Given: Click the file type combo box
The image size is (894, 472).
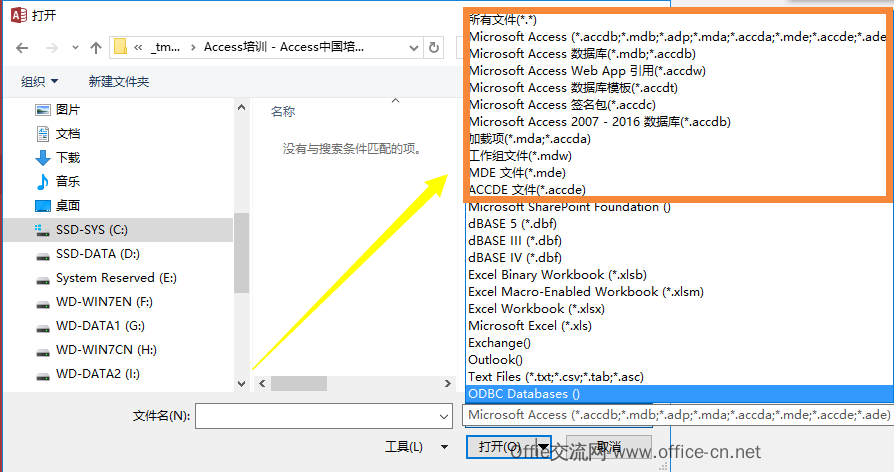Looking at the screenshot, I should click(x=677, y=415).
